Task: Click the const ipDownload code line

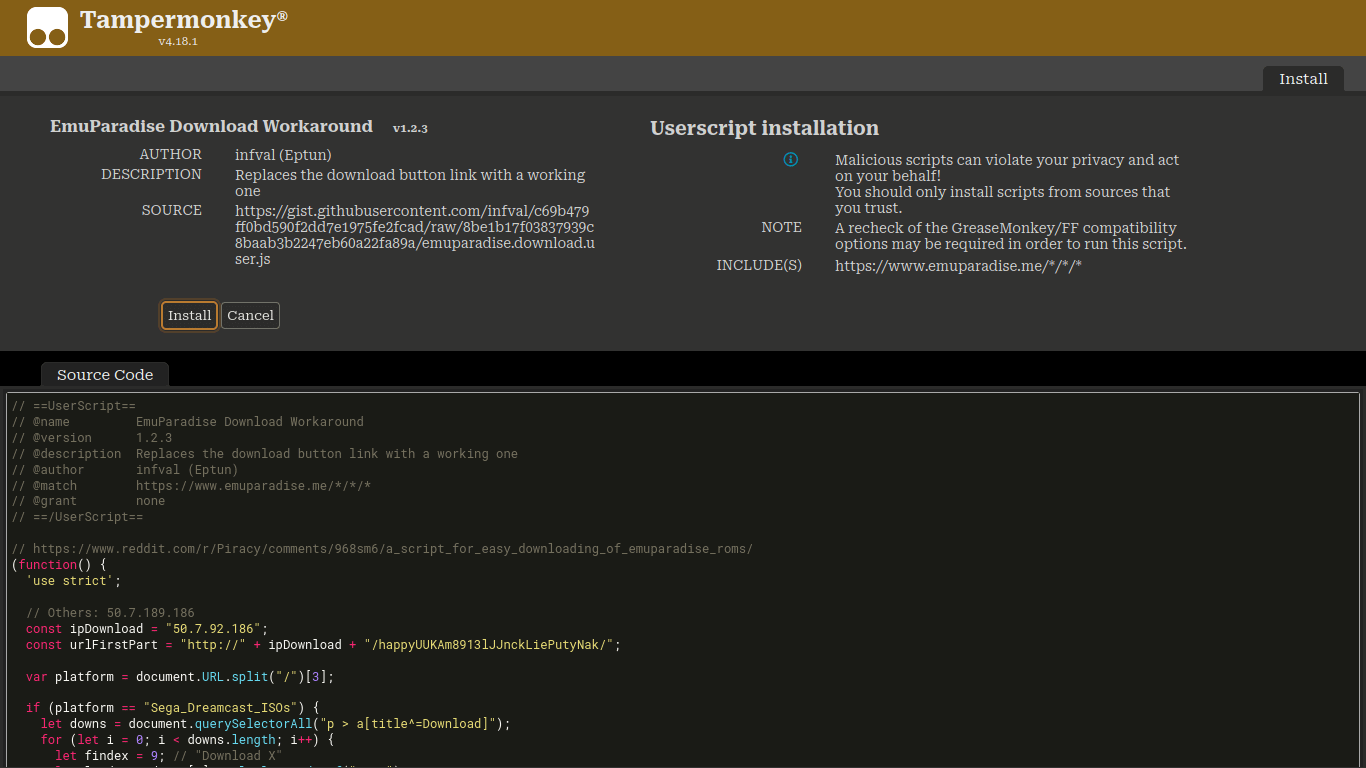Action: pos(147,629)
